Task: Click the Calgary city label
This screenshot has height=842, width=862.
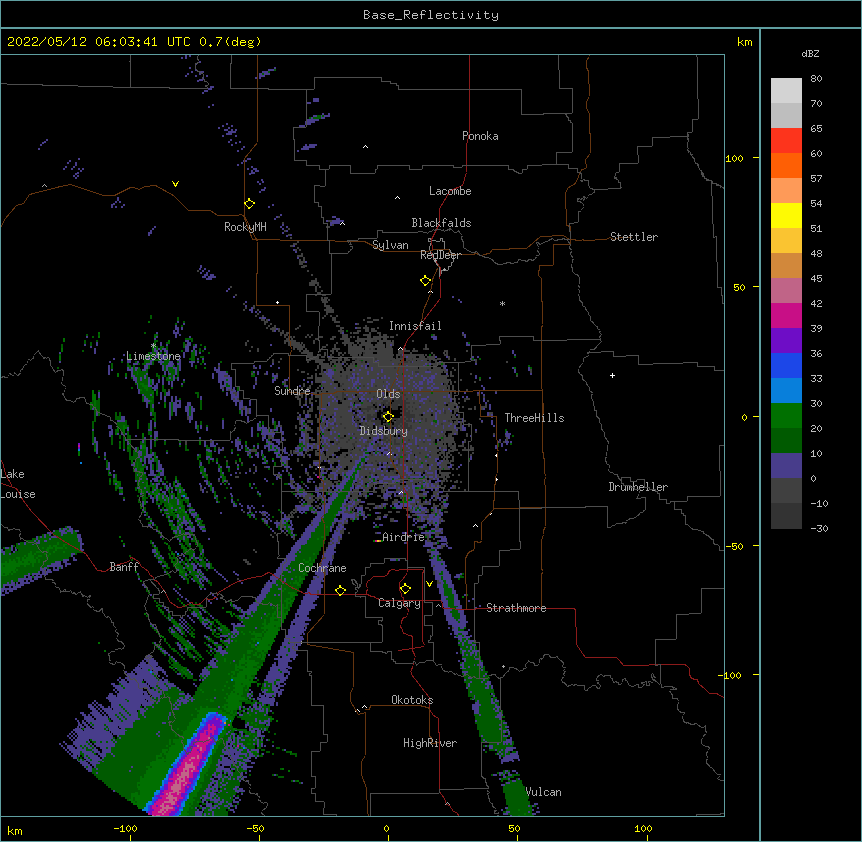Action: pos(399,603)
